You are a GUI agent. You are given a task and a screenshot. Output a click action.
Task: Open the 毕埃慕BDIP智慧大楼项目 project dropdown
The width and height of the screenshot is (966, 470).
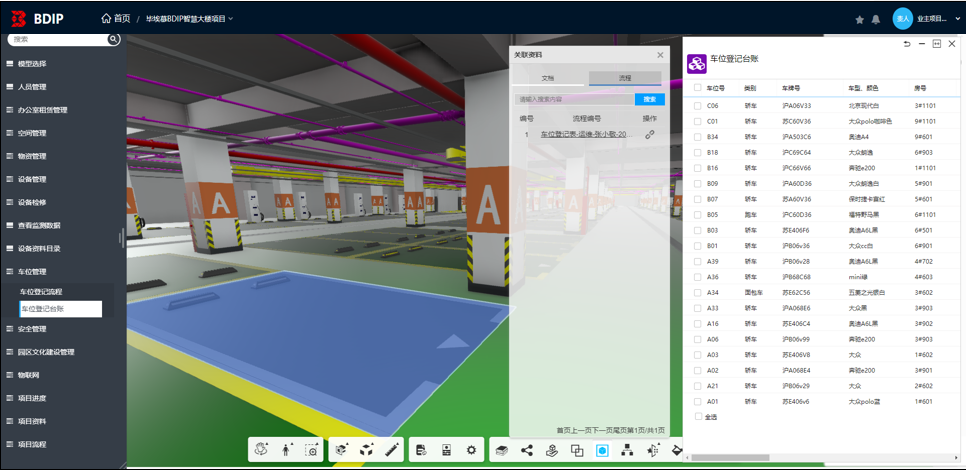tap(190, 19)
